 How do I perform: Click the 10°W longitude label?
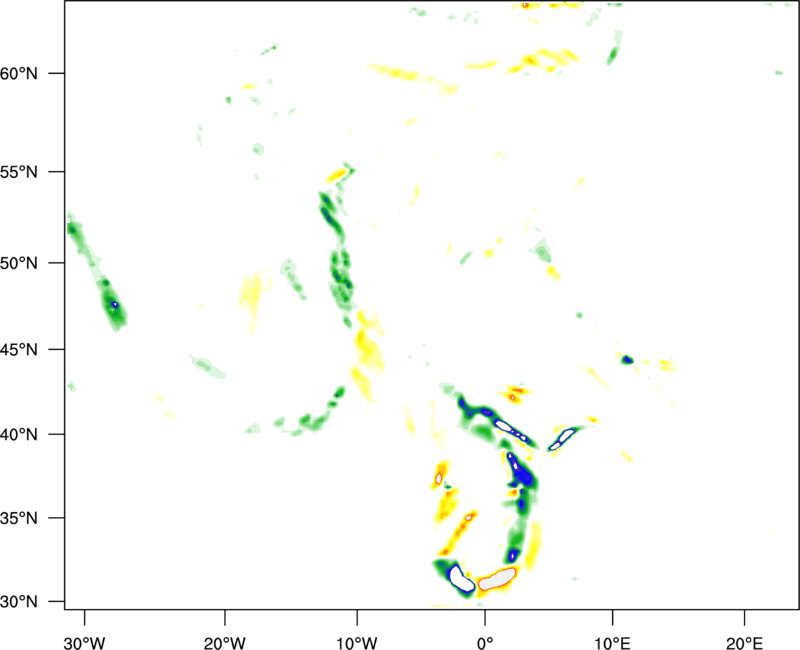(357, 643)
